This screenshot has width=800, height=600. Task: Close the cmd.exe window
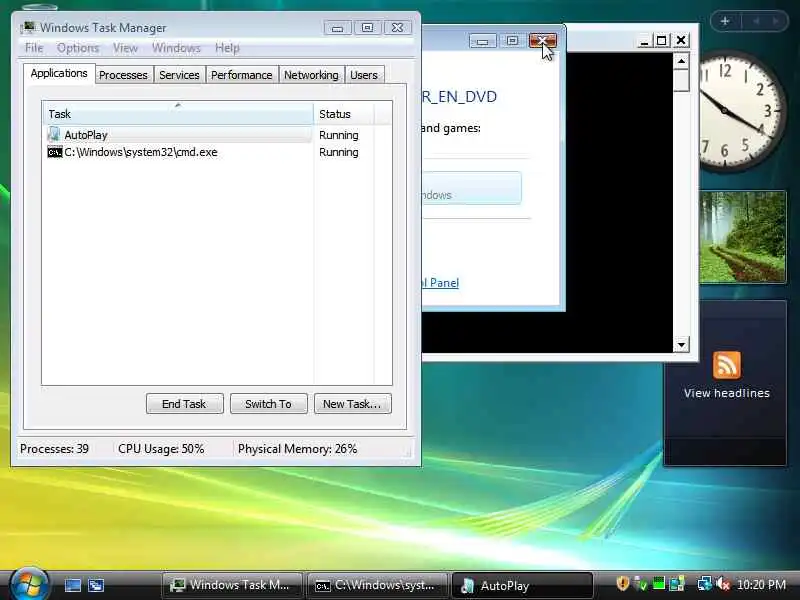tap(681, 40)
